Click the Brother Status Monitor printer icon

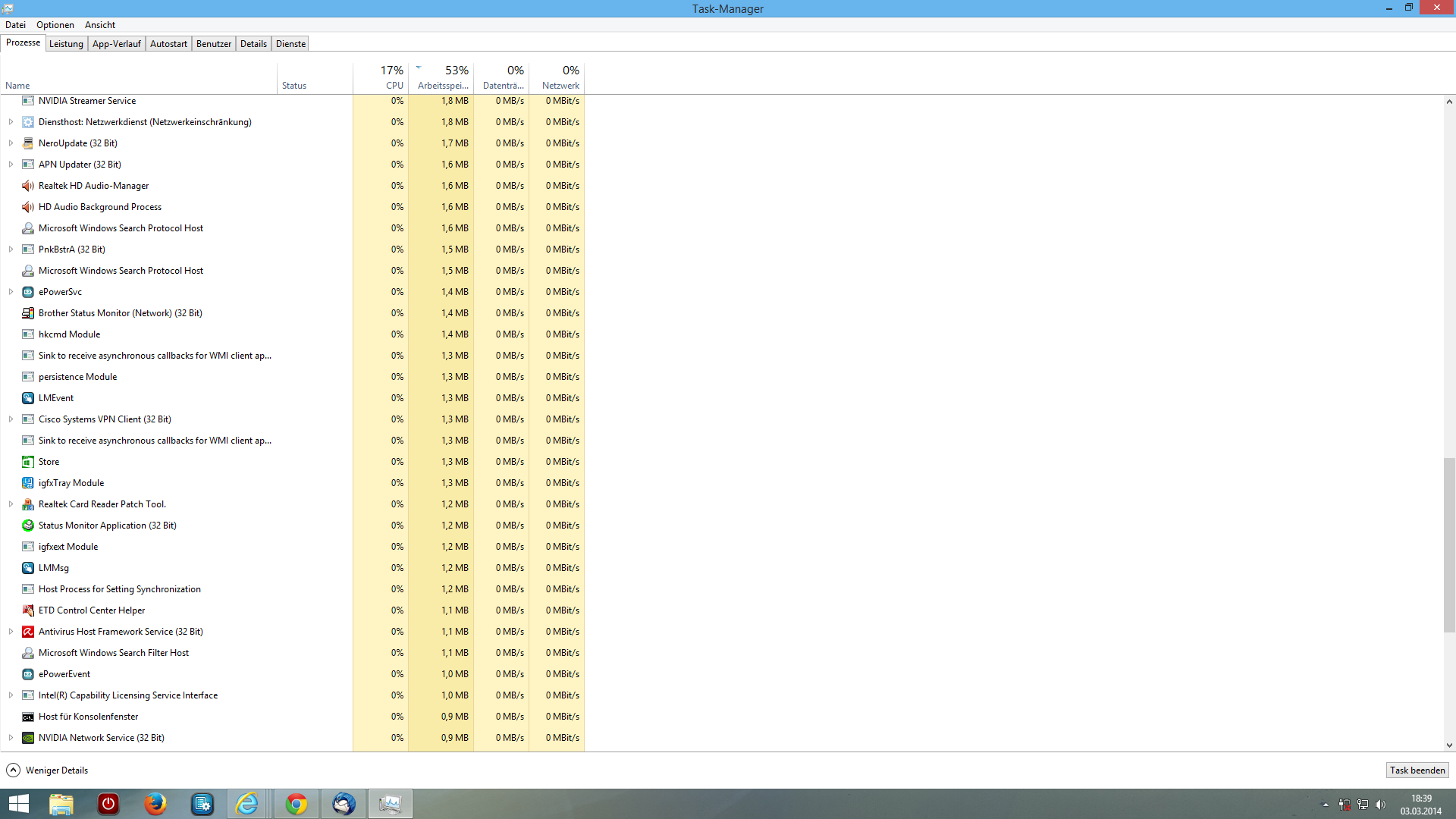28,313
